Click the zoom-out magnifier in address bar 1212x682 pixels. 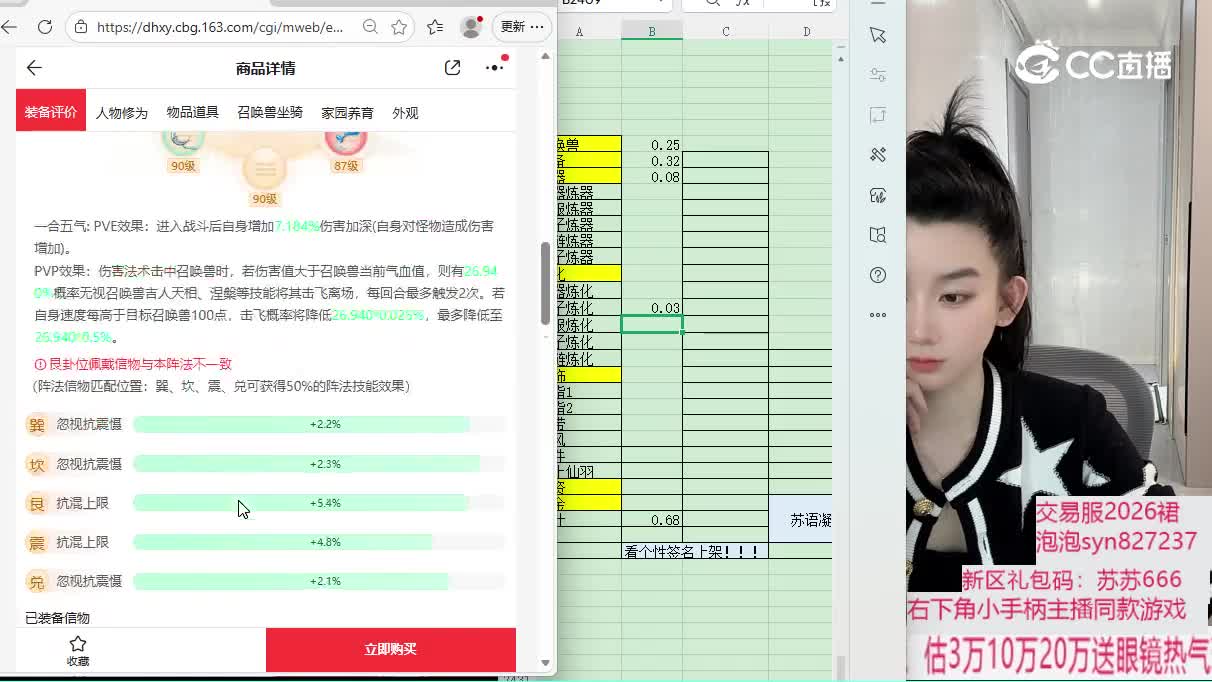tap(370, 27)
